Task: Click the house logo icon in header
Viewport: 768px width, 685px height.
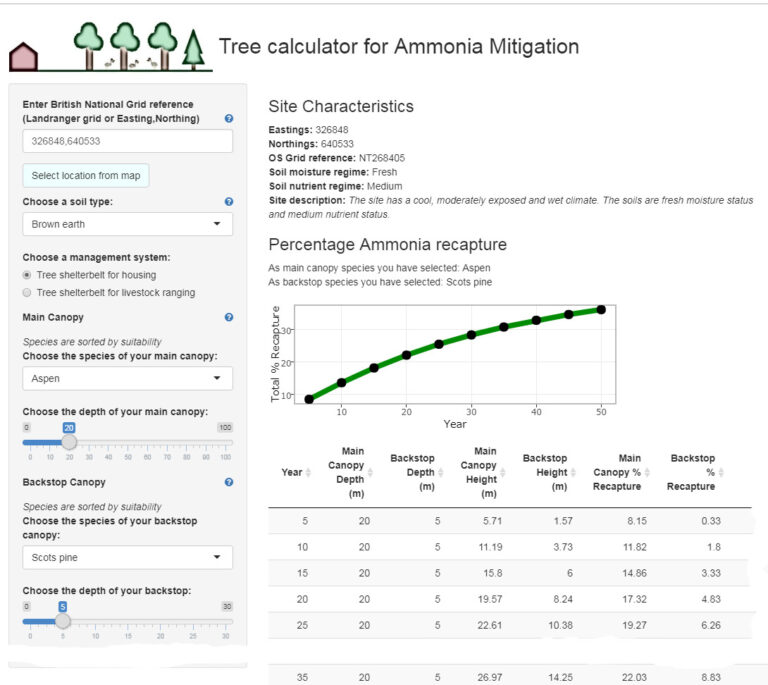Action: coord(23,57)
